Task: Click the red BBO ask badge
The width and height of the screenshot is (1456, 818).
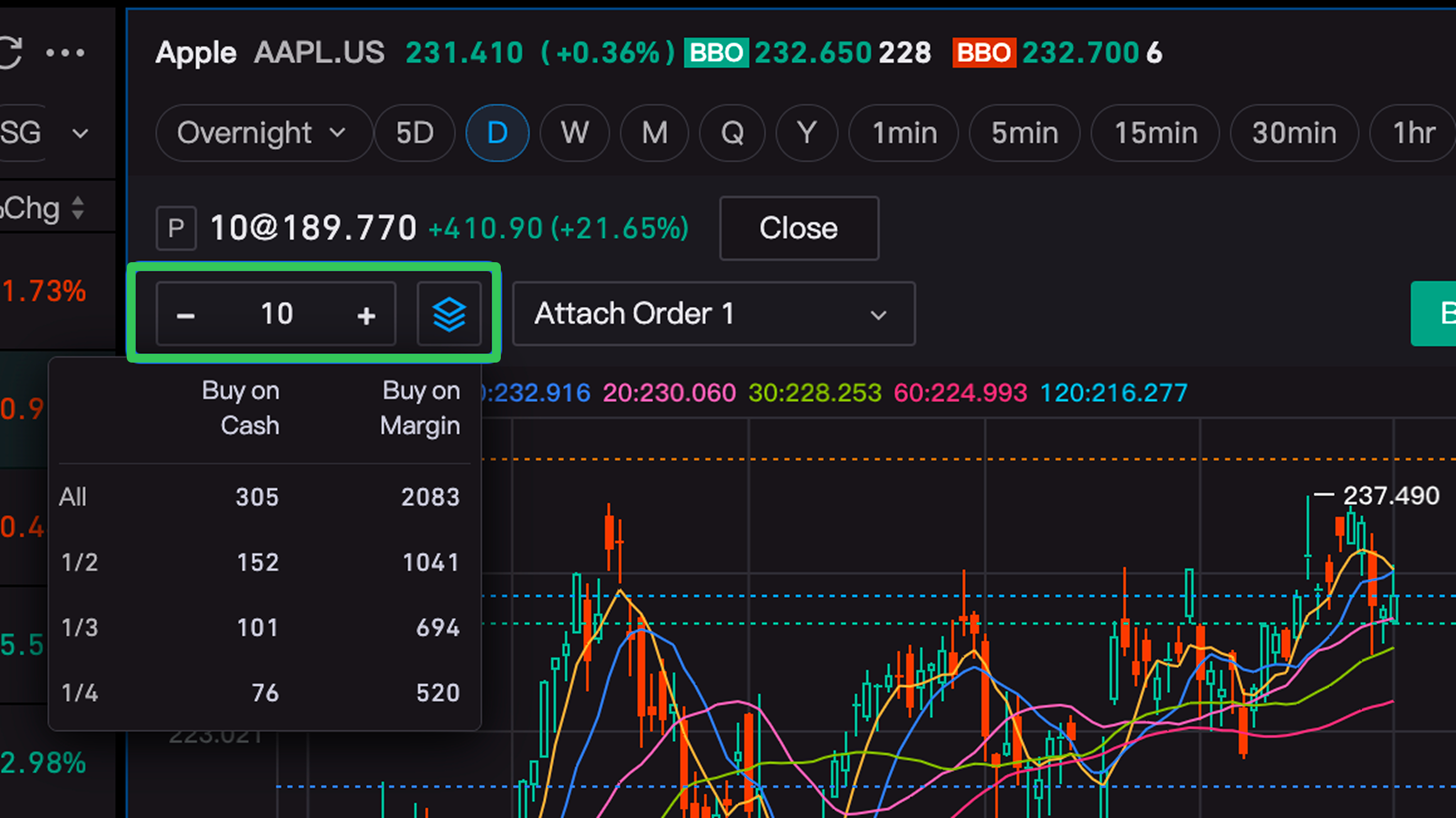Action: point(983,53)
